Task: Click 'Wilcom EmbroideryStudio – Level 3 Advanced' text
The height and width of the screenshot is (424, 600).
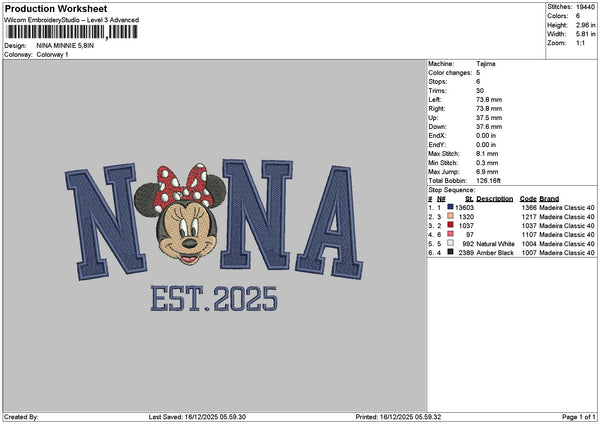Action: (72, 20)
